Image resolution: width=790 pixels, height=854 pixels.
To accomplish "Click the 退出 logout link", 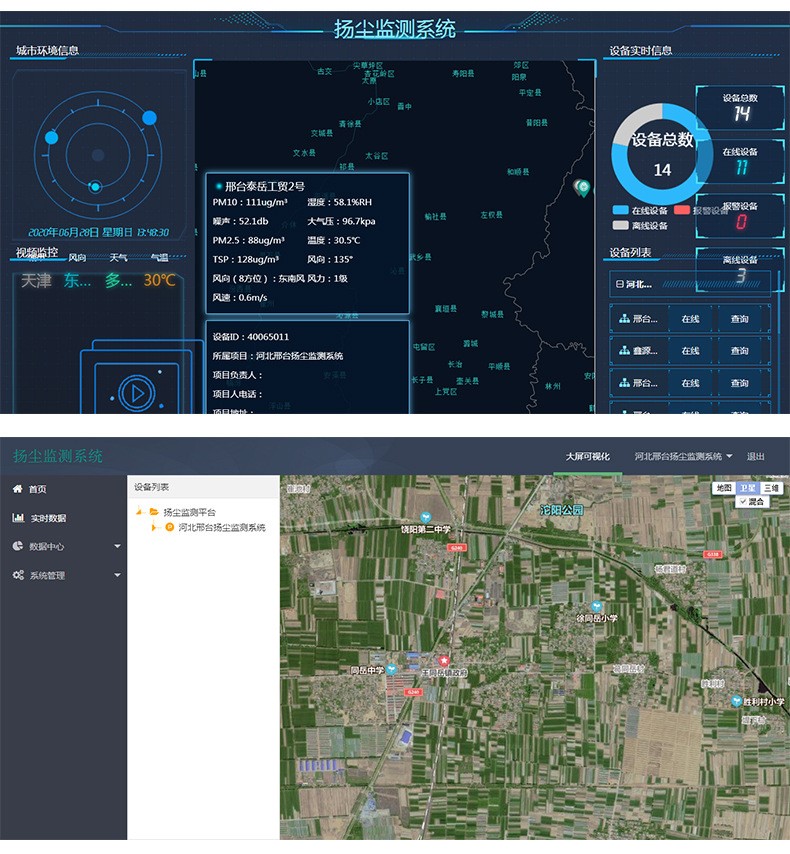I will click(x=756, y=456).
